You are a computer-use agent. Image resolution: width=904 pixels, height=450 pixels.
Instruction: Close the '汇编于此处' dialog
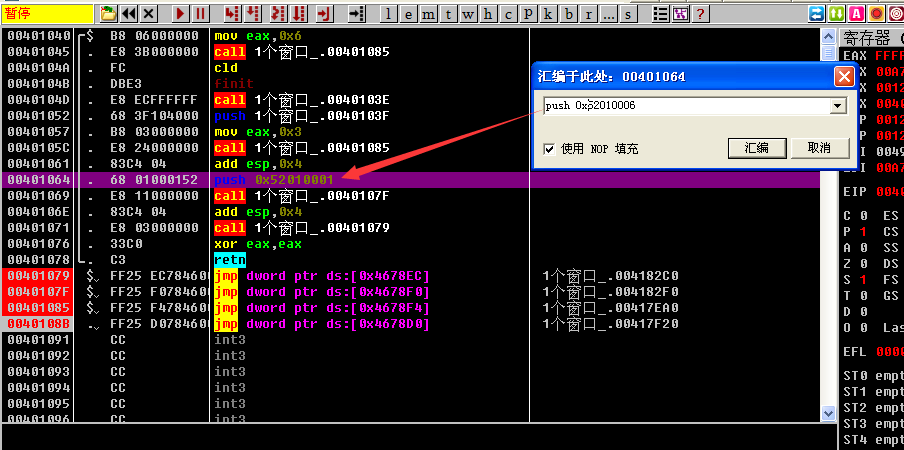click(x=844, y=76)
